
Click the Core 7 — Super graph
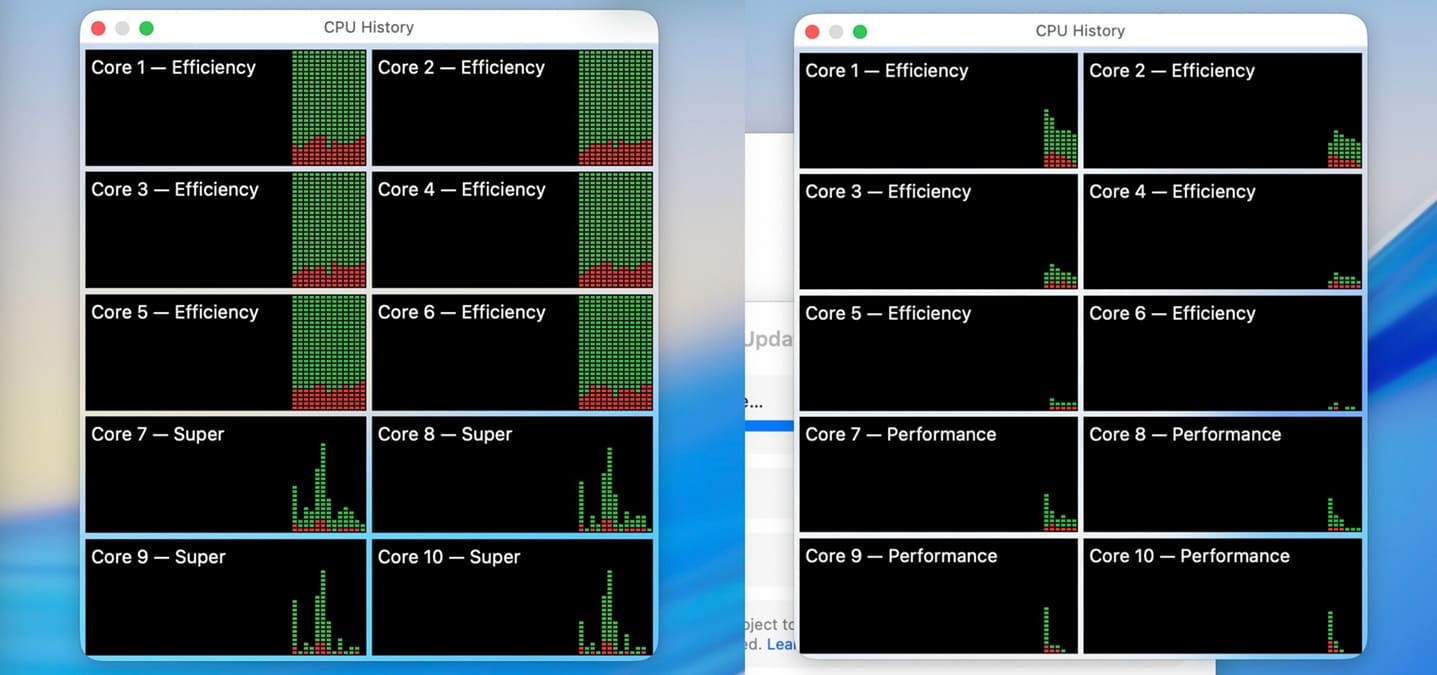(x=226, y=475)
